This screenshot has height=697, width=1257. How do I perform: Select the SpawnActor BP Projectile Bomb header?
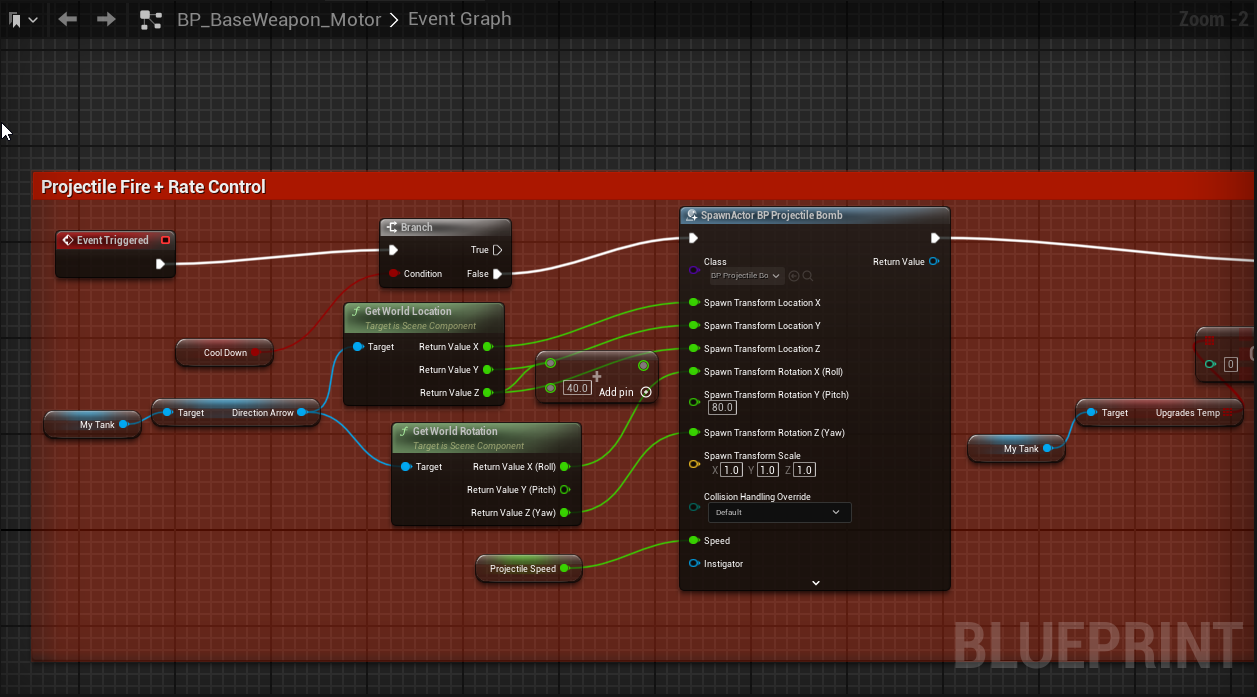tap(814, 215)
